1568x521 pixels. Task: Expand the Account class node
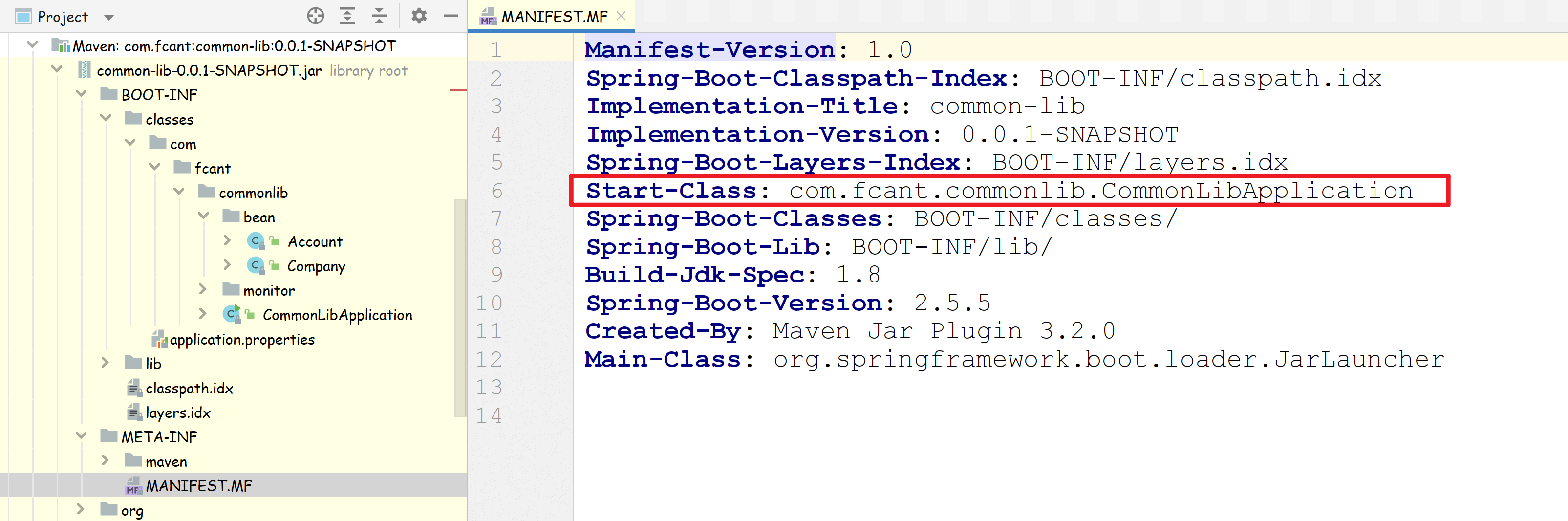[227, 240]
